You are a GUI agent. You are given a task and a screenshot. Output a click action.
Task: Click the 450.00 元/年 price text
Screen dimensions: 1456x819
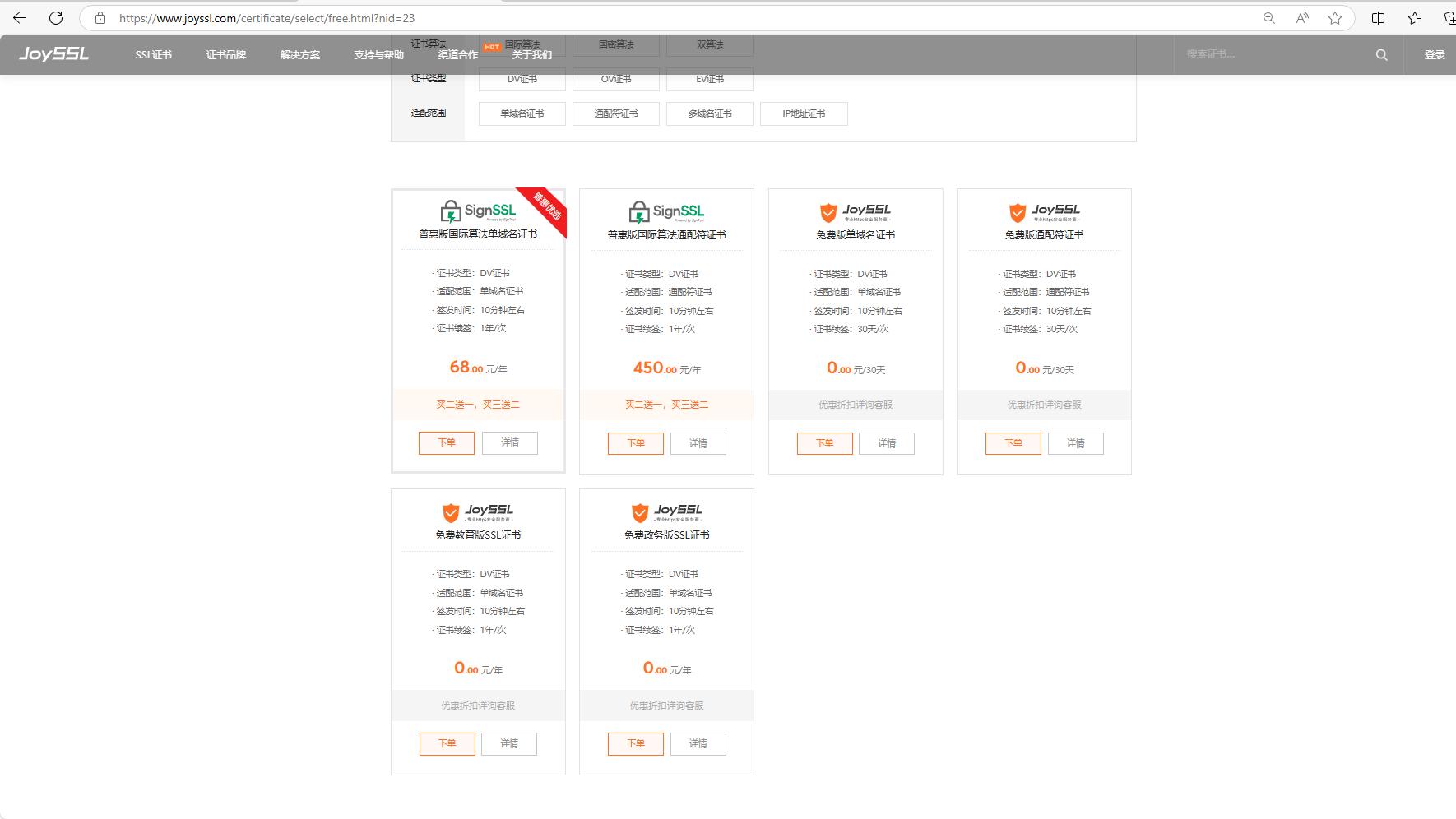click(x=667, y=368)
